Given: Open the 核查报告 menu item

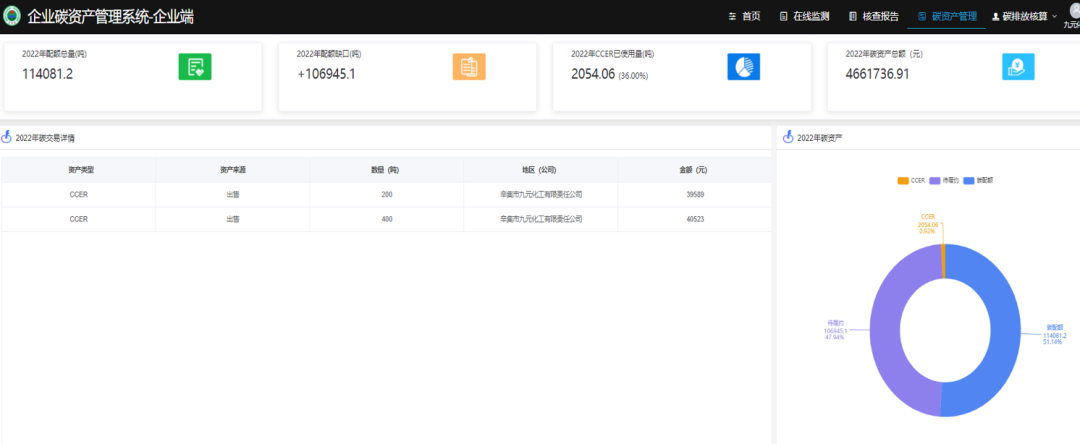Looking at the screenshot, I should click(874, 17).
